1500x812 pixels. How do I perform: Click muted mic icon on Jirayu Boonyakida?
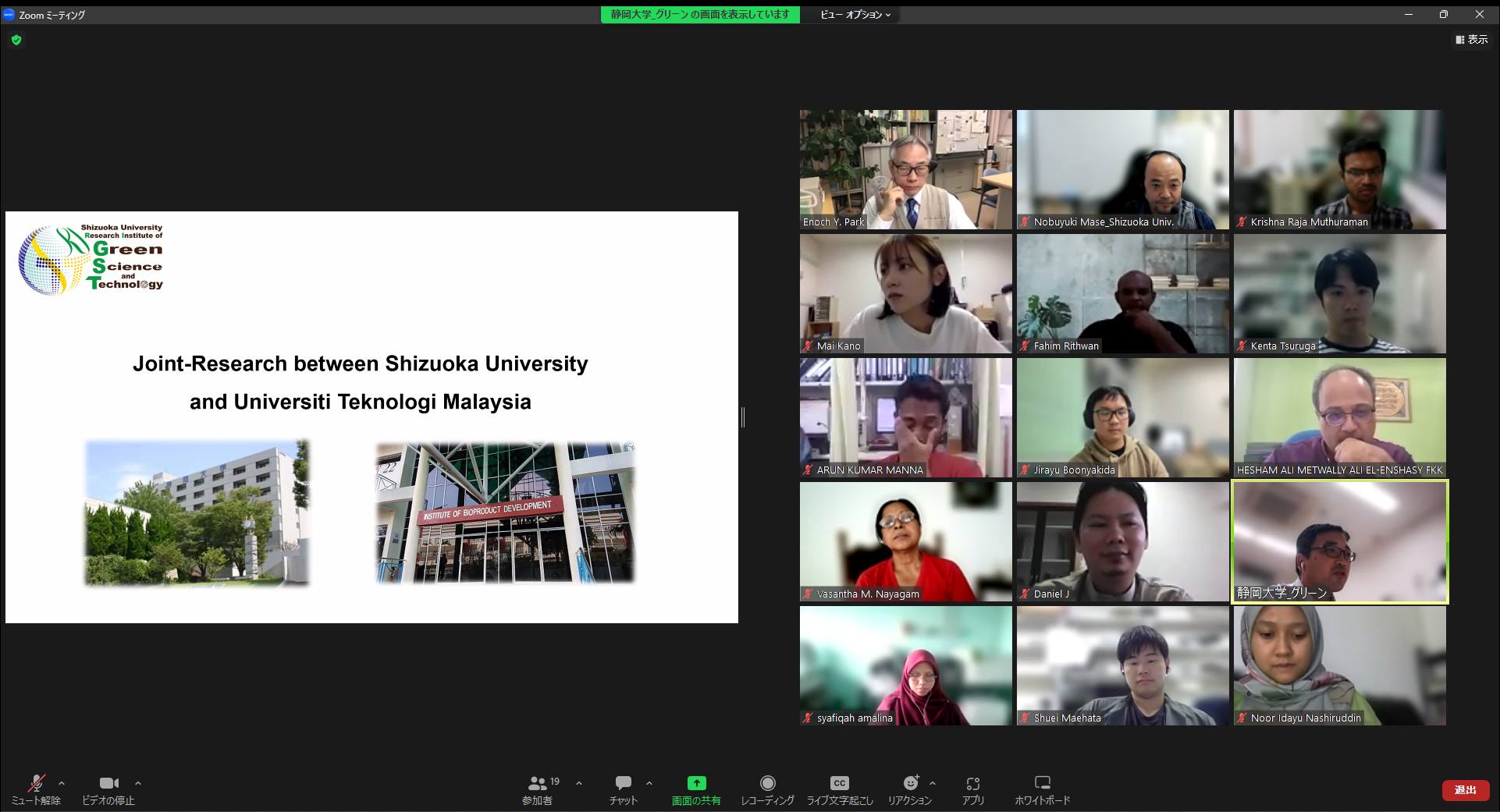(x=1025, y=470)
